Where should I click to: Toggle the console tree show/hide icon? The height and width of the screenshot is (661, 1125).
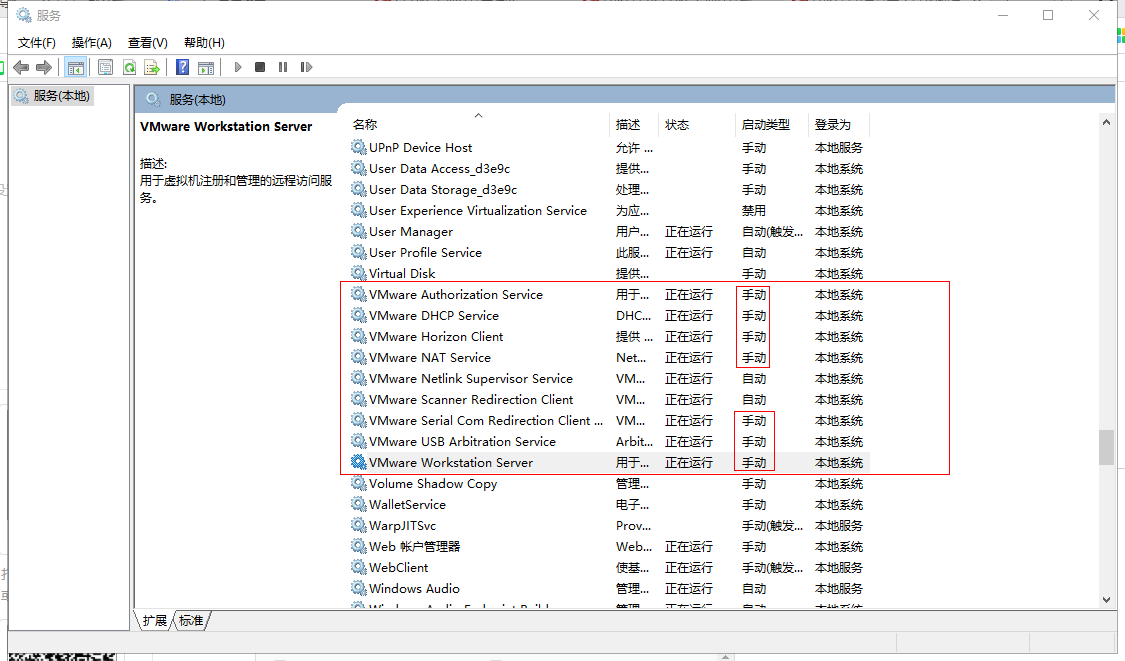pyautogui.click(x=75, y=67)
